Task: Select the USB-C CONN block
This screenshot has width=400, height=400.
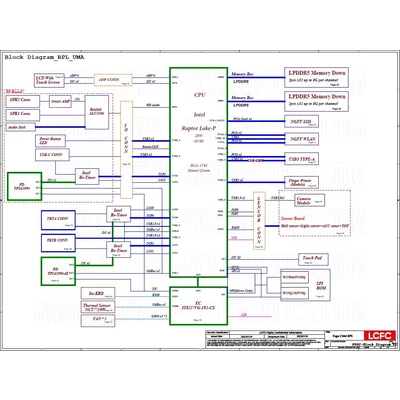Action: (x=52, y=155)
